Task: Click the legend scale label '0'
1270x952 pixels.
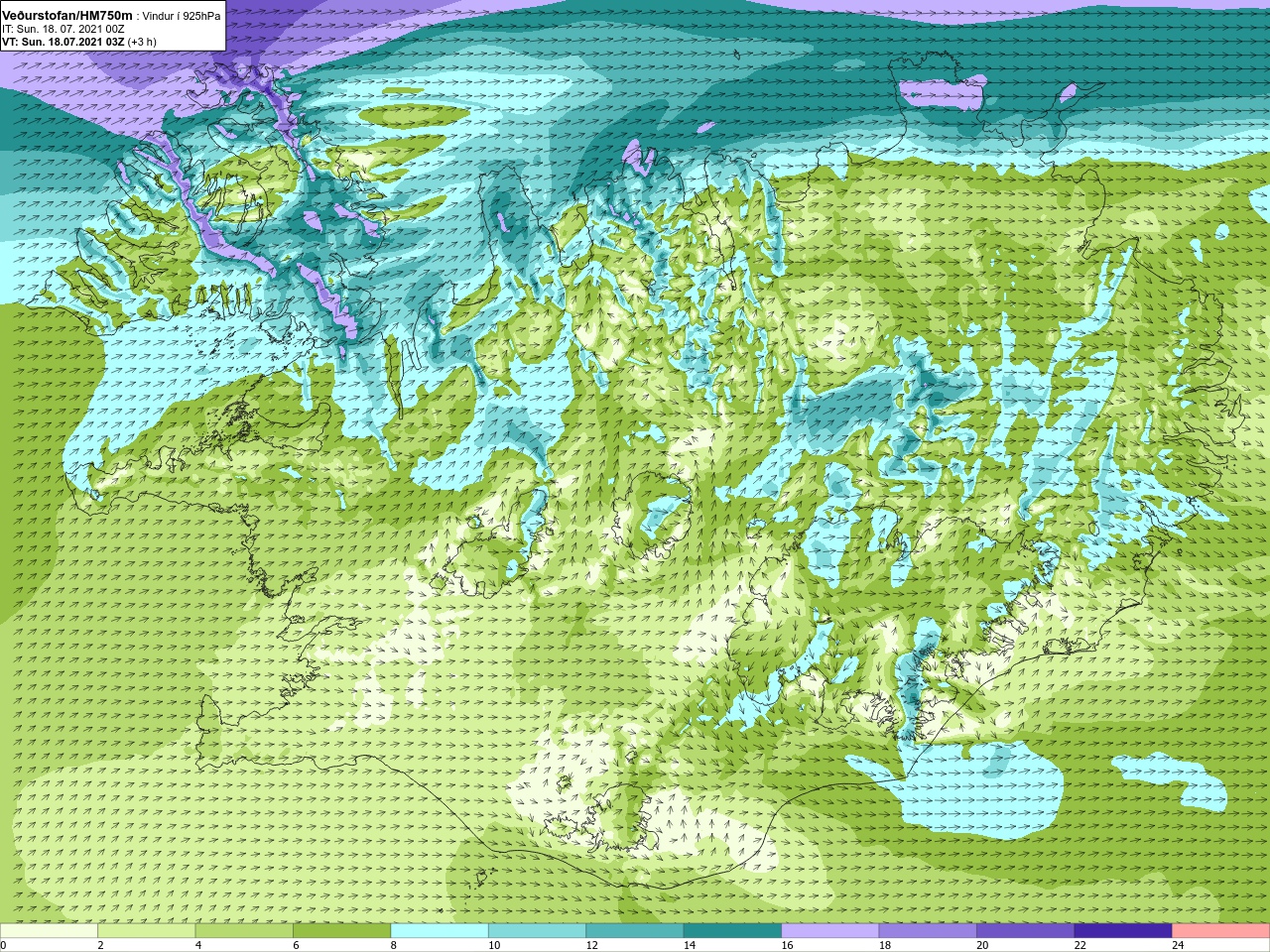Action: point(3,945)
